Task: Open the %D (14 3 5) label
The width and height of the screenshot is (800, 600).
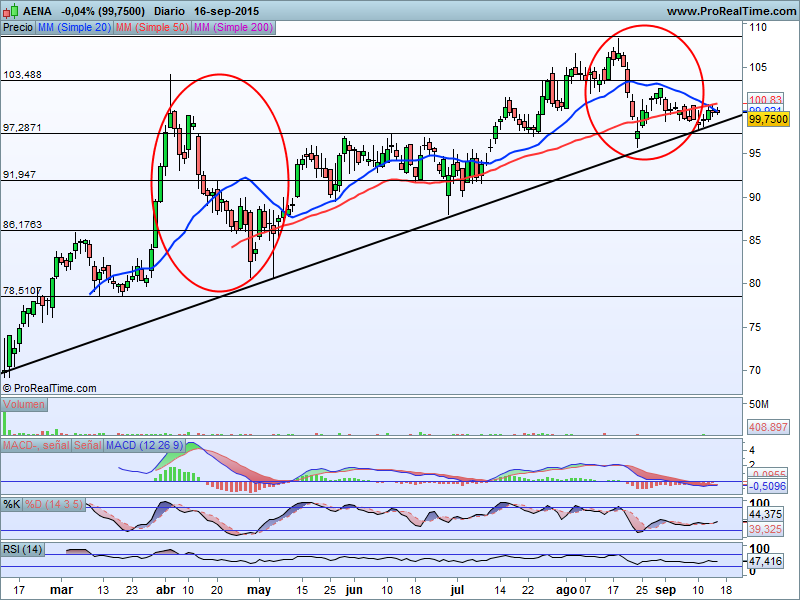Action: click(x=53, y=503)
